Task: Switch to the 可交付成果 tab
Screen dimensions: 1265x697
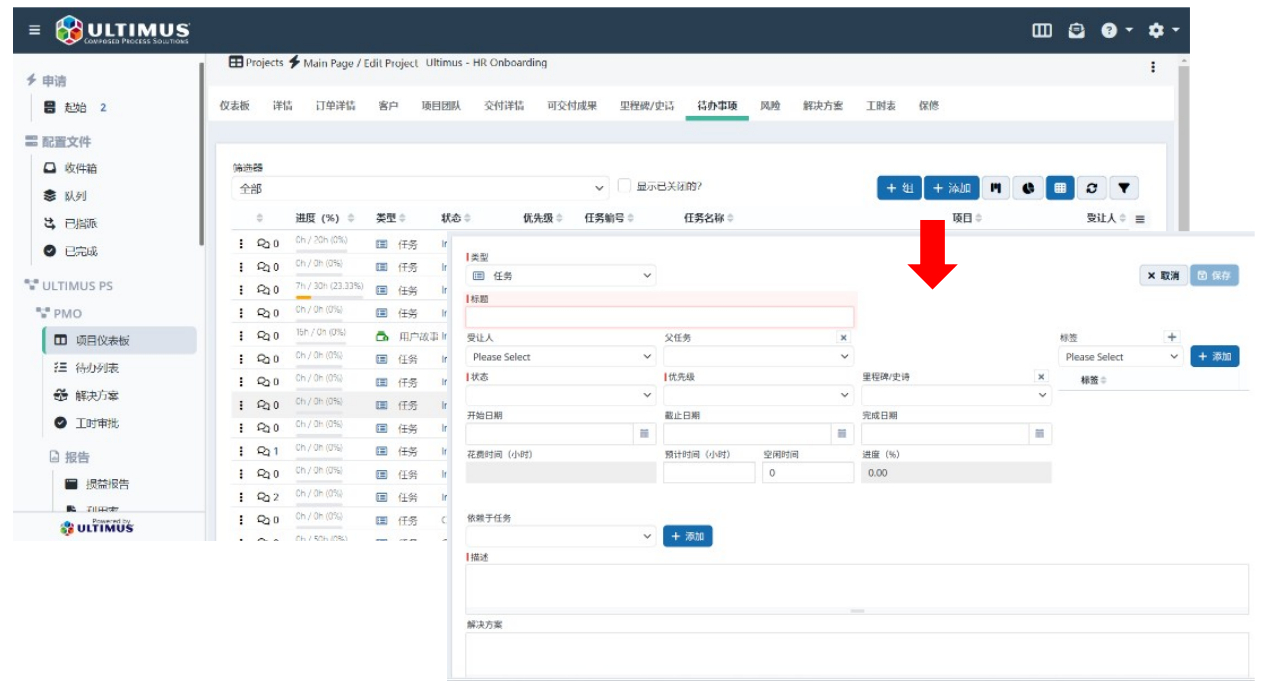Action: tap(572, 106)
